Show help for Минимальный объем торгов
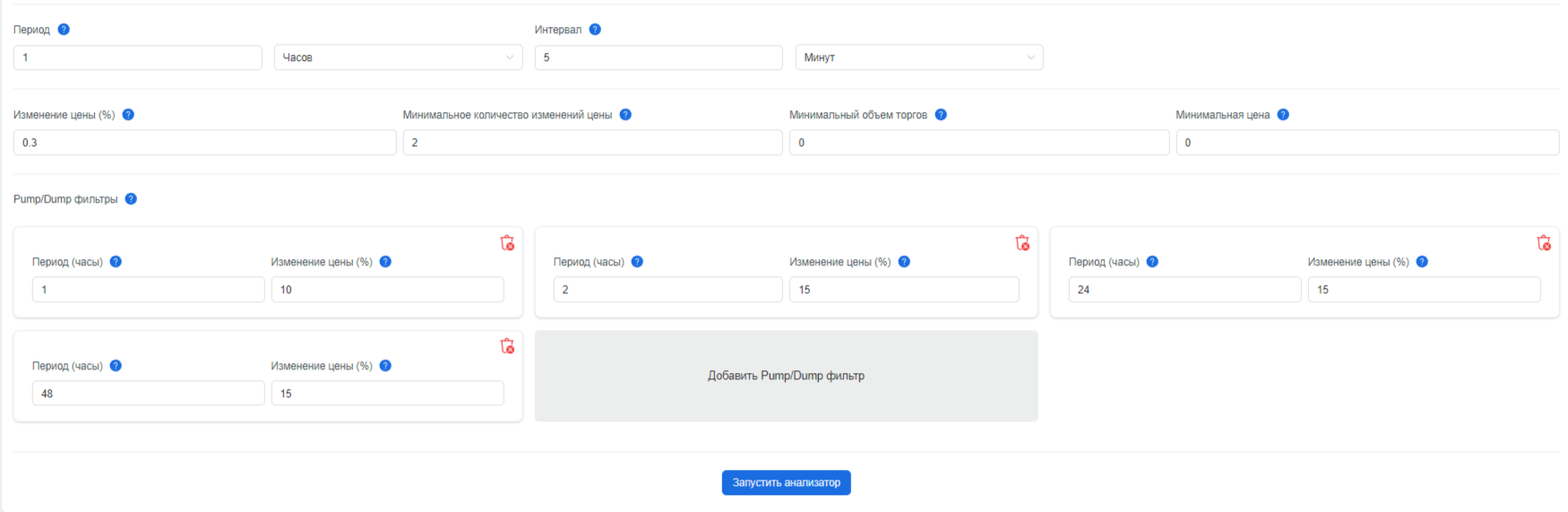The image size is (1568, 512). pos(941,115)
